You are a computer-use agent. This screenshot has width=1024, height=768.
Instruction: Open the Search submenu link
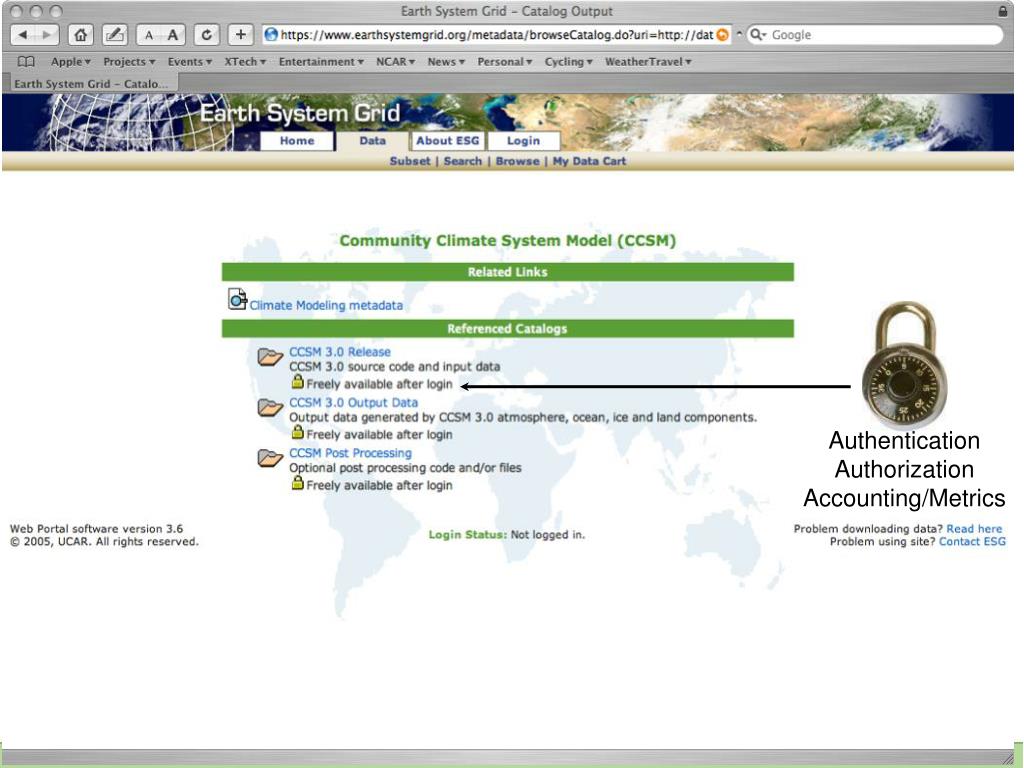(x=462, y=161)
